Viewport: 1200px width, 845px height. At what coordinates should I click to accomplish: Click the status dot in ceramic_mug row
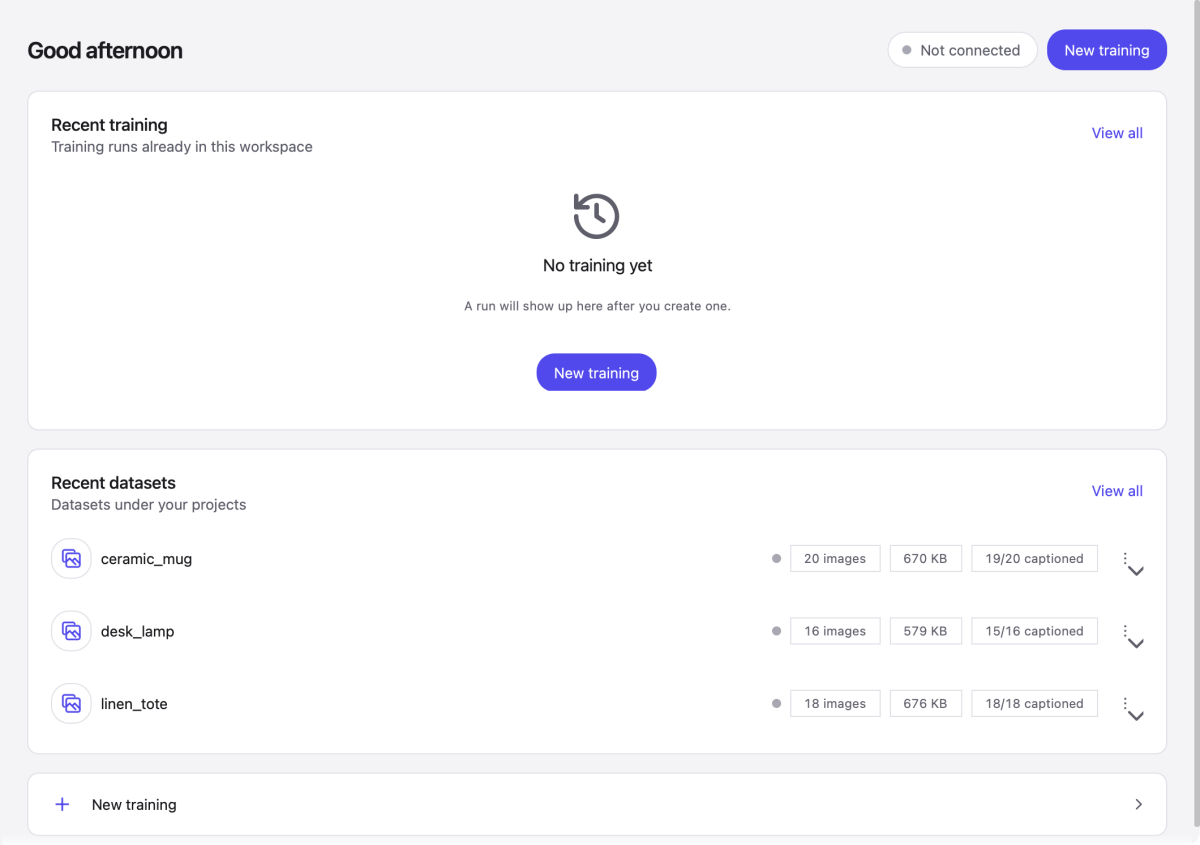pyautogui.click(x=776, y=559)
